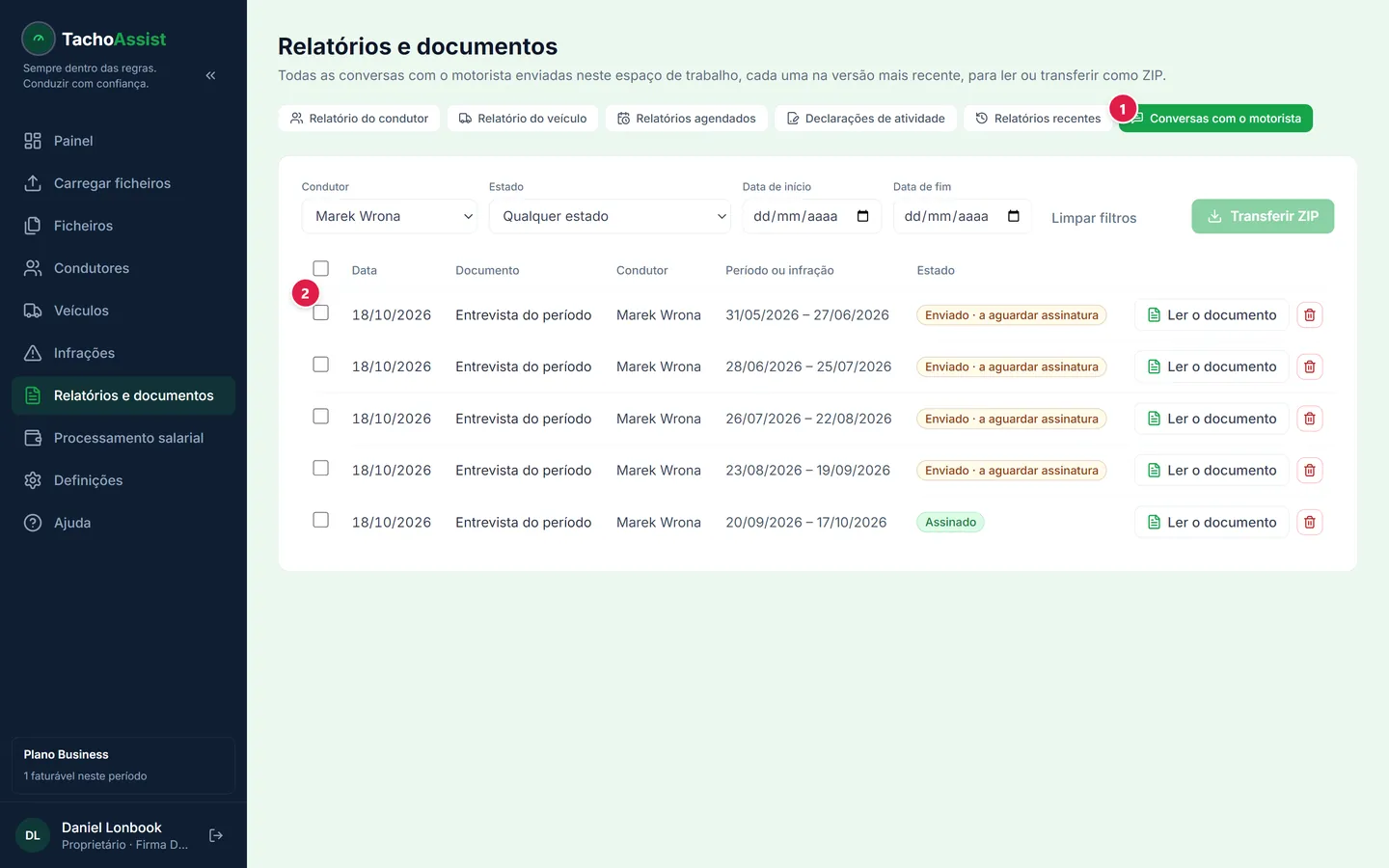Ler o documento for 31/05/2026 – 27/06/2026
Image resolution: width=1389 pixels, height=868 pixels.
coord(1212,314)
